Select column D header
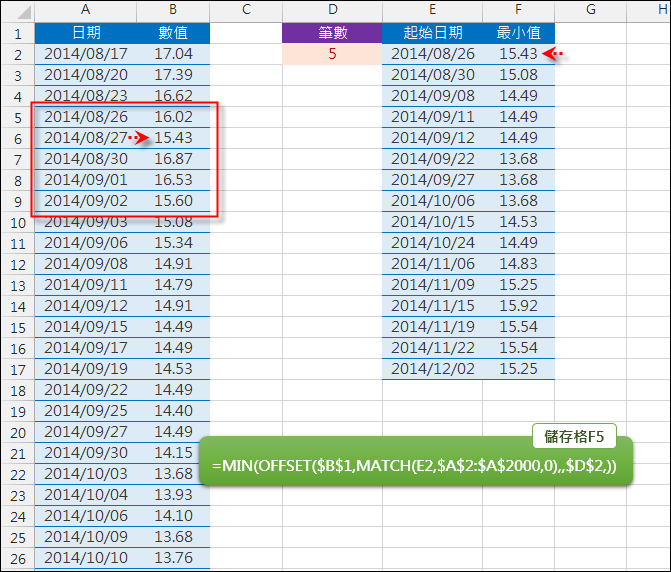Viewport: 671px width, 572px height. pos(332,11)
